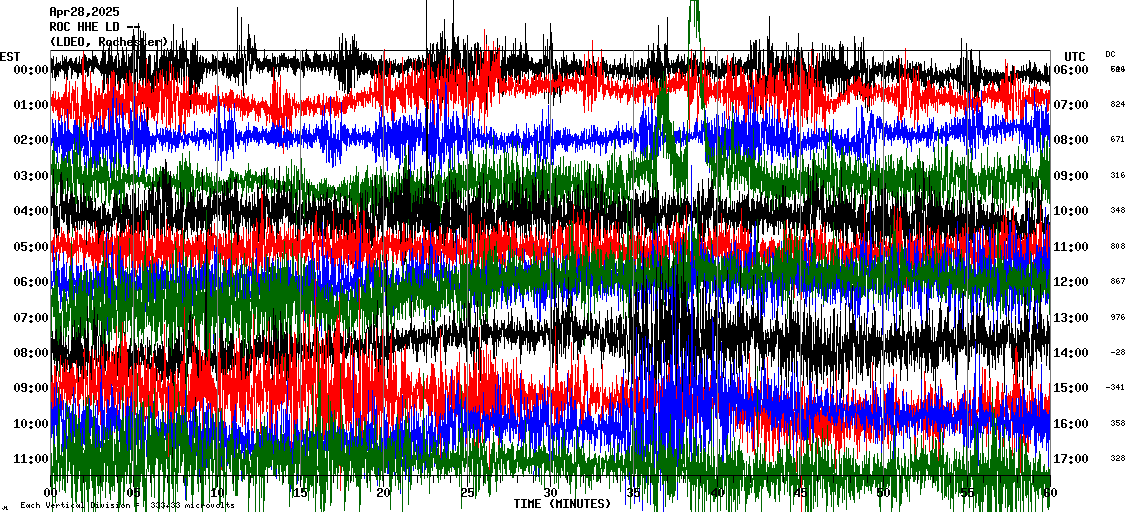The width and height of the screenshot is (1130, 519).
Task: Click the "40" minute tick label
Action: click(717, 493)
